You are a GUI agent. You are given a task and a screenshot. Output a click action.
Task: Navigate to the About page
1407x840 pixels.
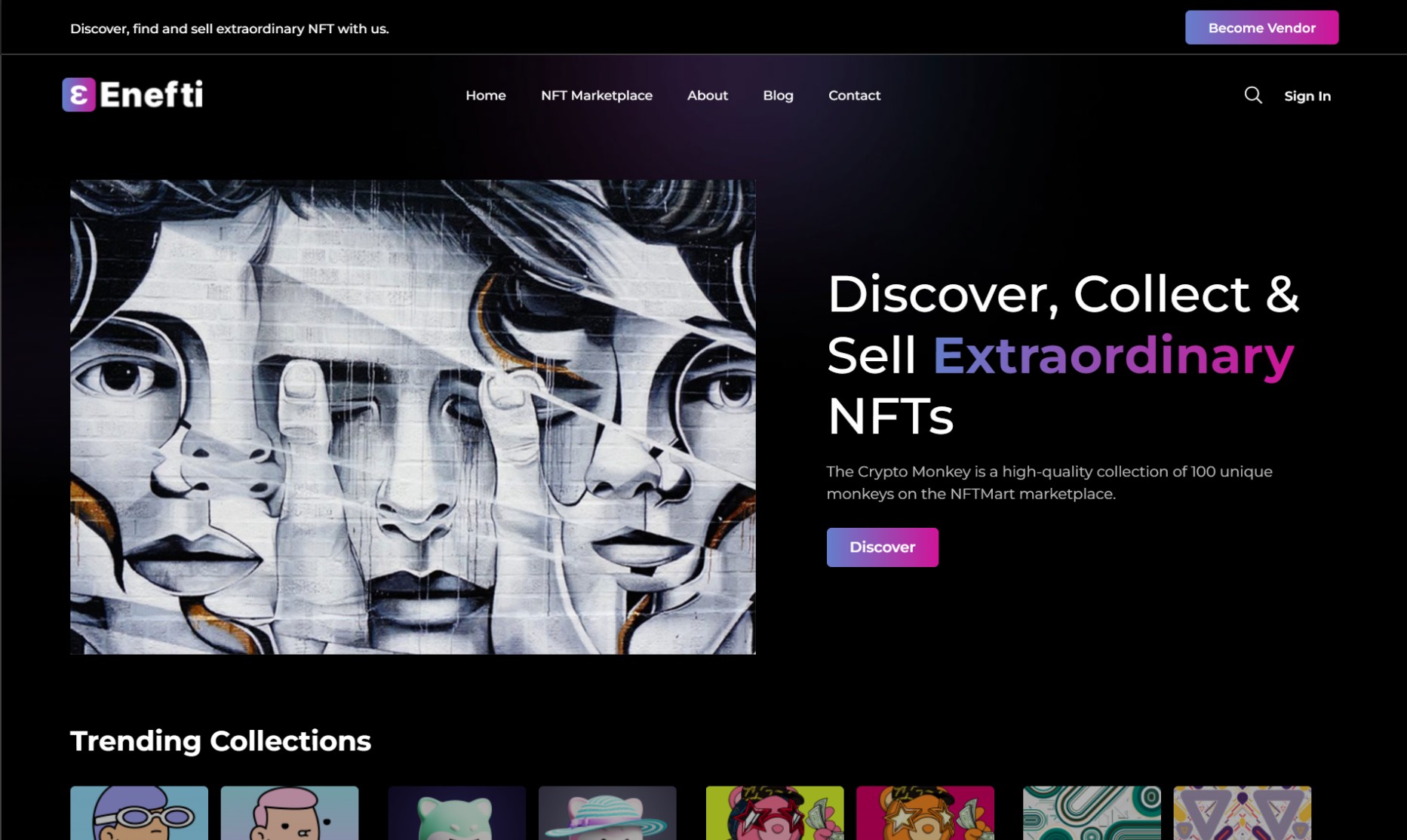click(x=707, y=96)
